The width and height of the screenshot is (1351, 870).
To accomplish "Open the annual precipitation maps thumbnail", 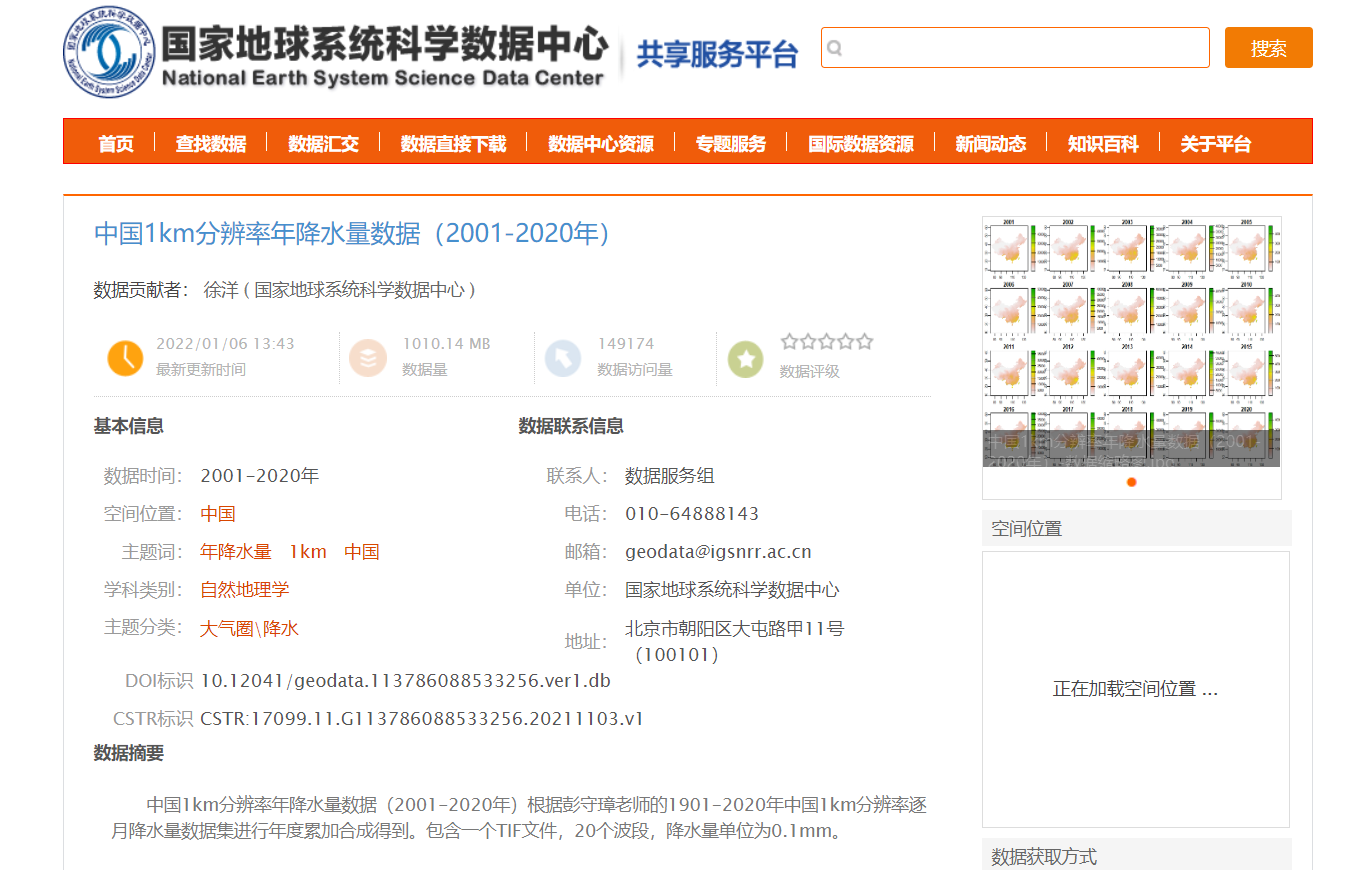I will tap(1131, 341).
